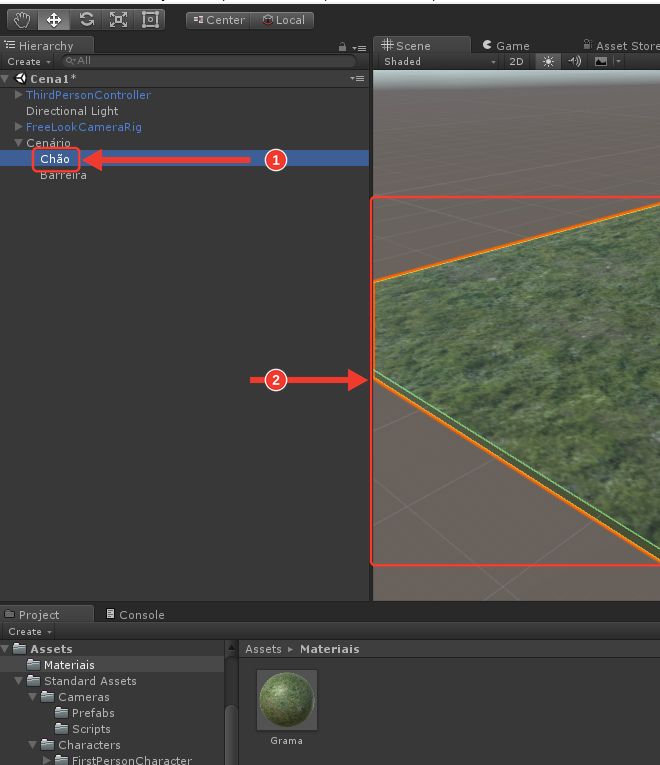The image size is (660, 765).
Task: Switch to the Console tab
Action: (x=136, y=614)
